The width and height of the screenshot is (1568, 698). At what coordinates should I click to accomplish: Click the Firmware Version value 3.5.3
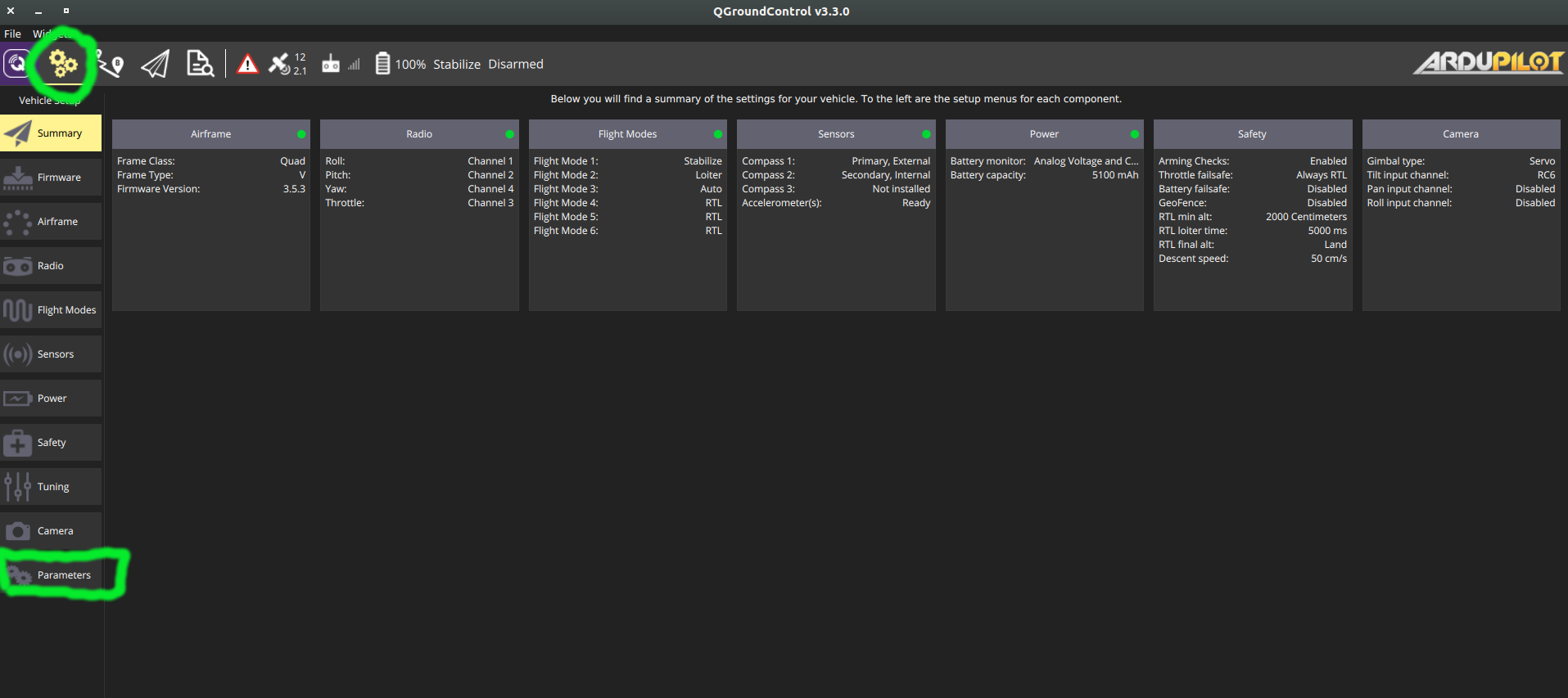pyautogui.click(x=294, y=189)
